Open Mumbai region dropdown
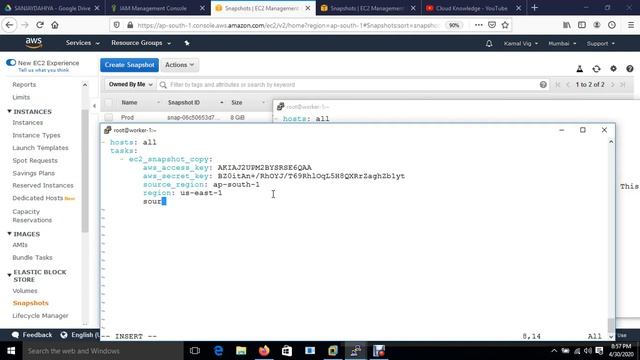 tap(562, 43)
